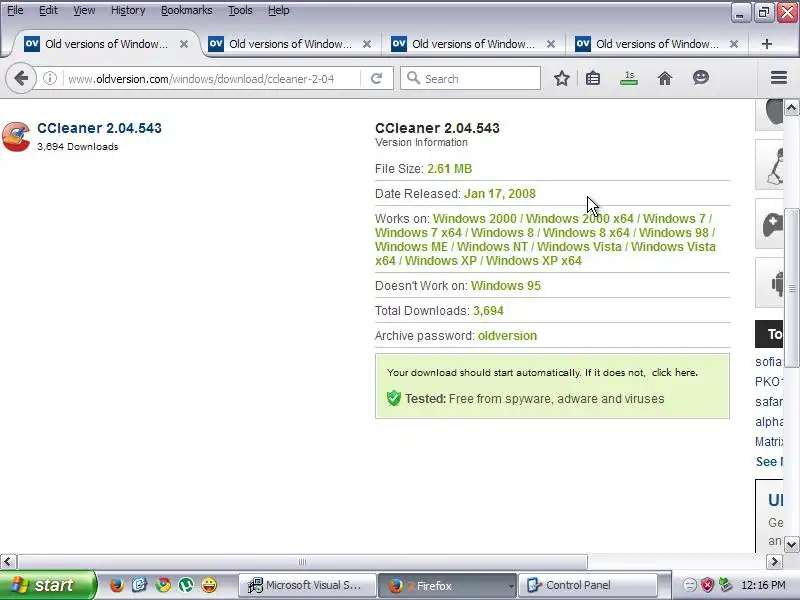Viewport: 800px width, 600px height.
Task: Click the horizontal scrollbar thumb
Action: (302, 562)
